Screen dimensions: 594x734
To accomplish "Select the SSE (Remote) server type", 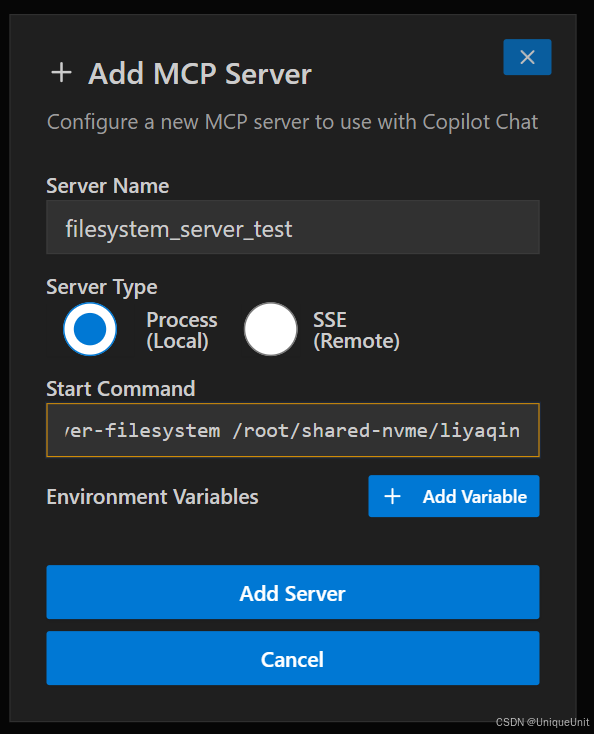I will click(271, 329).
